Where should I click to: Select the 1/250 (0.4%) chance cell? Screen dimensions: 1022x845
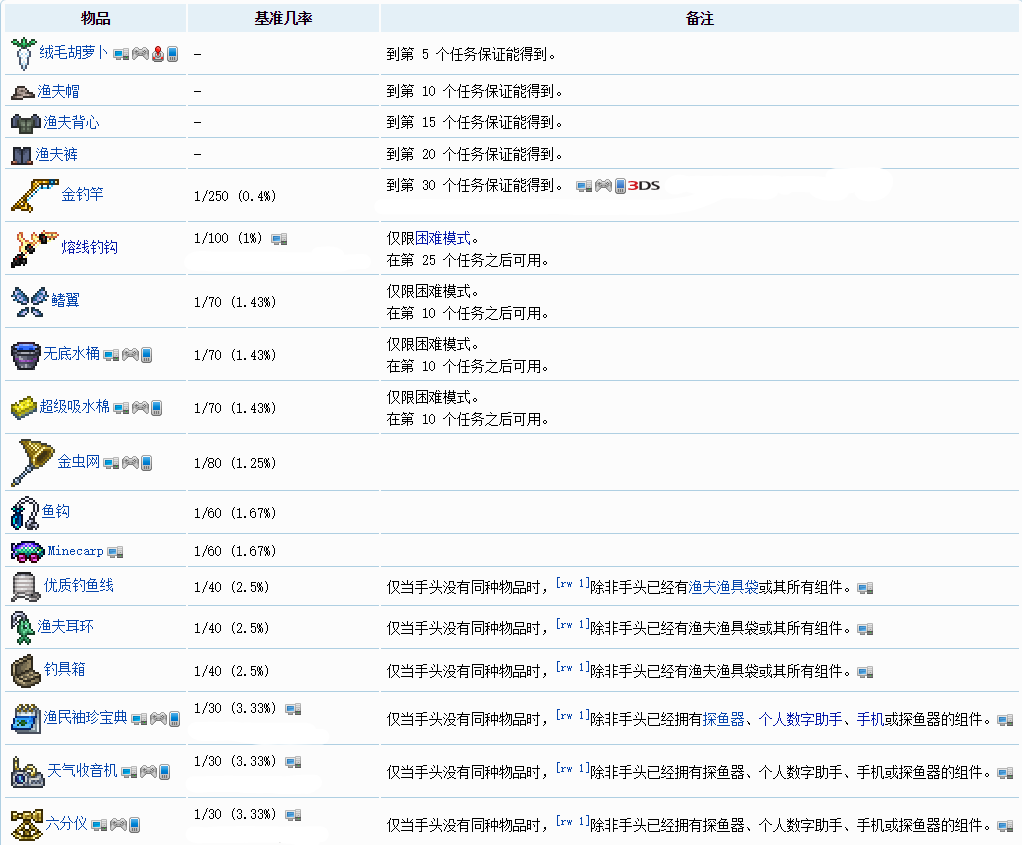[x=283, y=196]
